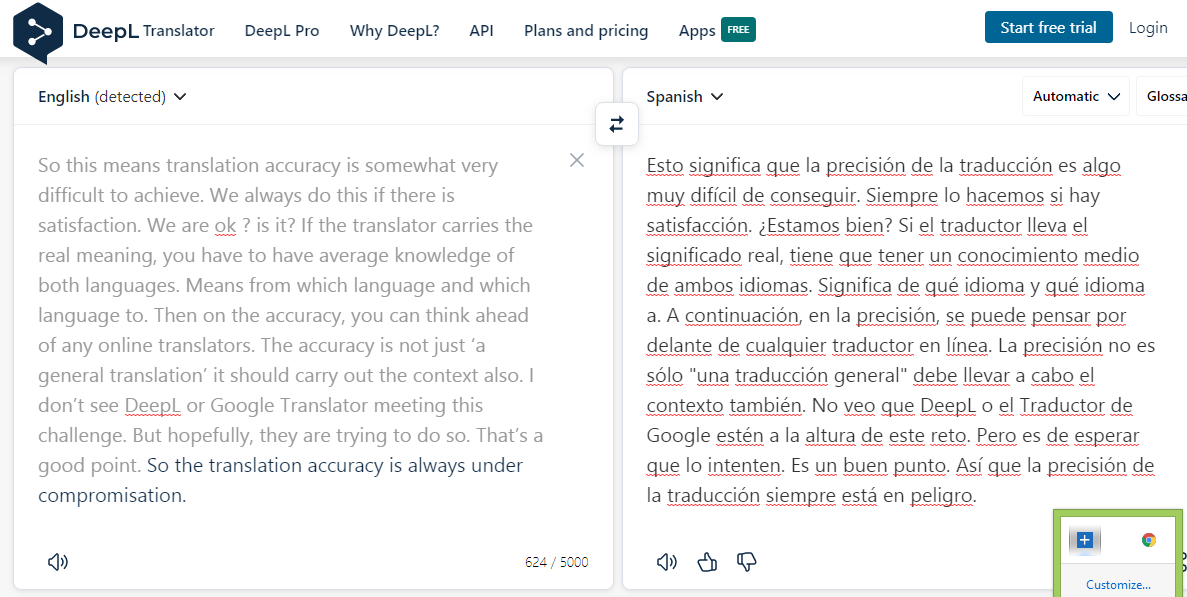Click the 624 / 5000 character counter
Viewport: 1187px width, 597px height.
click(x=556, y=562)
